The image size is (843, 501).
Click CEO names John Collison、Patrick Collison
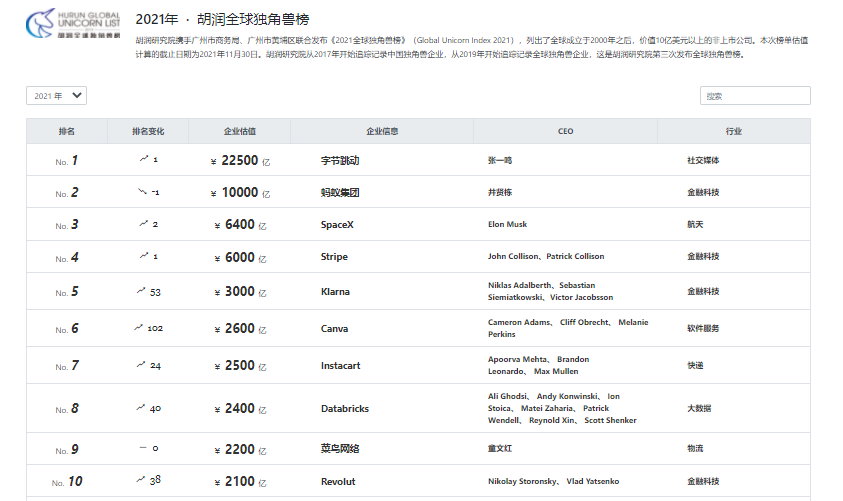(546, 256)
